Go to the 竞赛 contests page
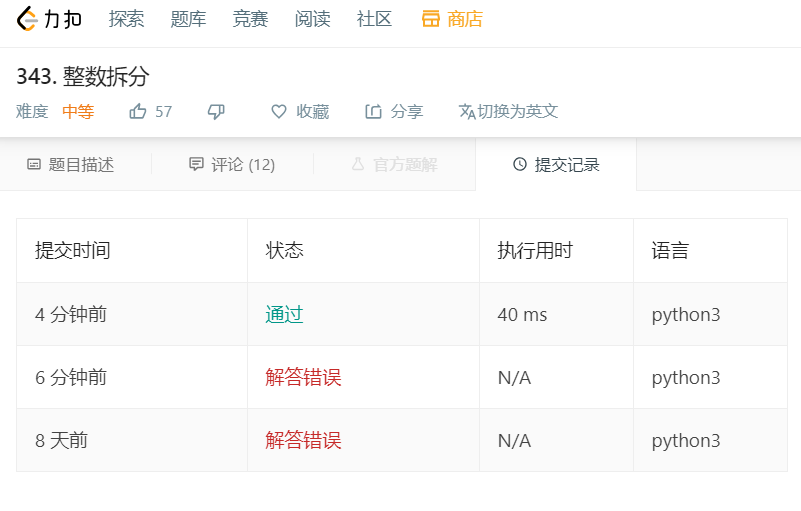 coord(250,19)
